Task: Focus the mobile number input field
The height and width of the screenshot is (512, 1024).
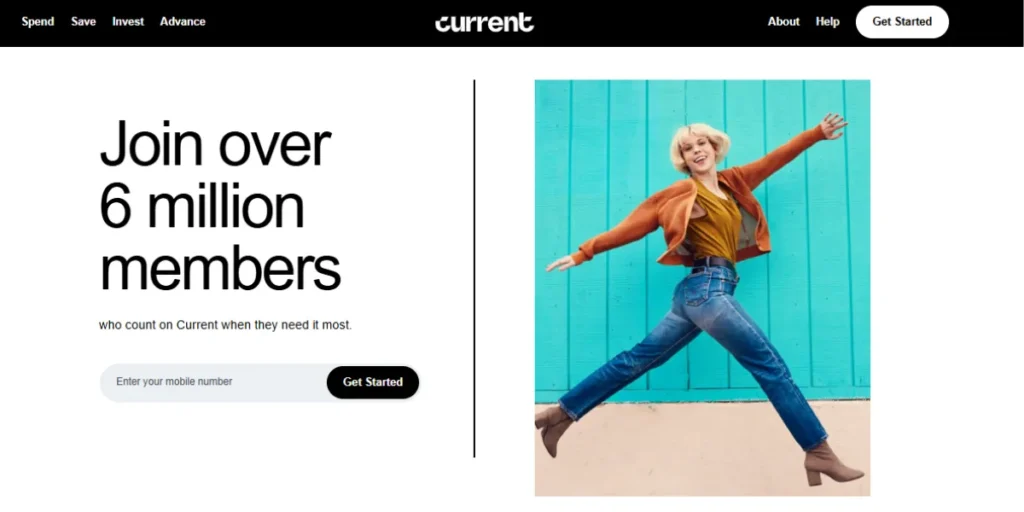Action: pyautogui.click(x=214, y=382)
